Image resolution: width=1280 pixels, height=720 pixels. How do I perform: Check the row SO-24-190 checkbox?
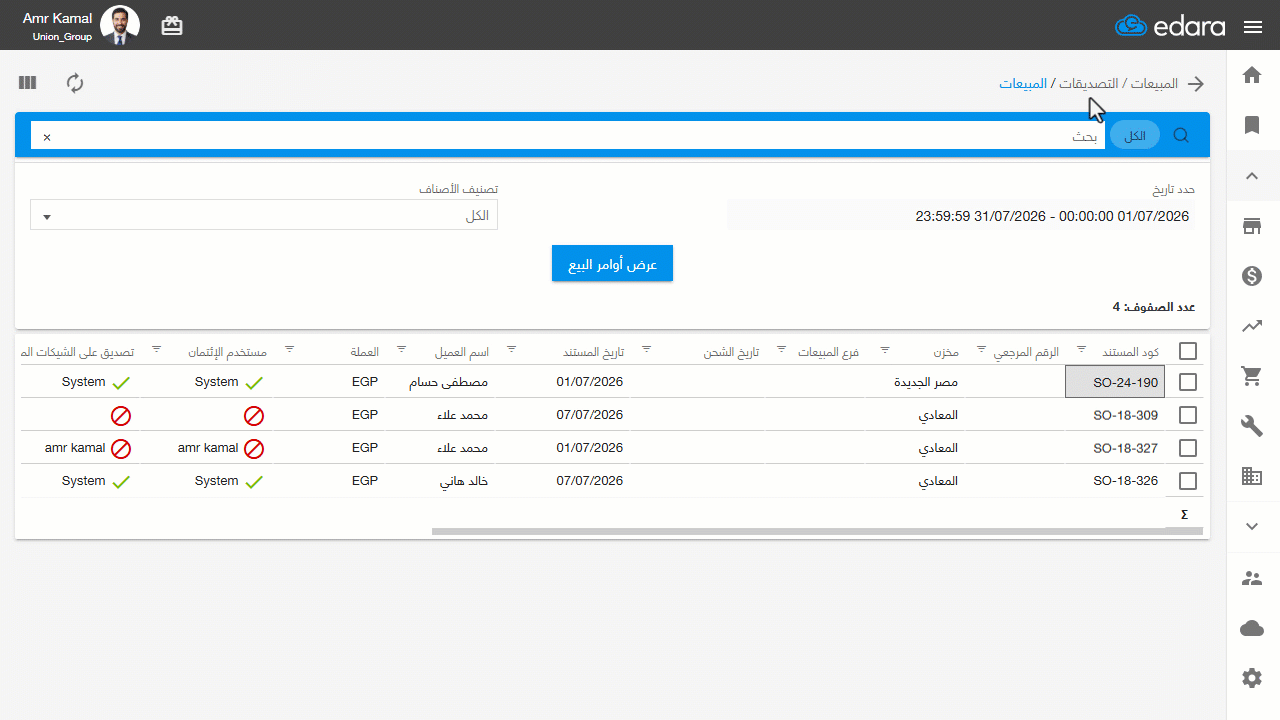click(x=1188, y=382)
